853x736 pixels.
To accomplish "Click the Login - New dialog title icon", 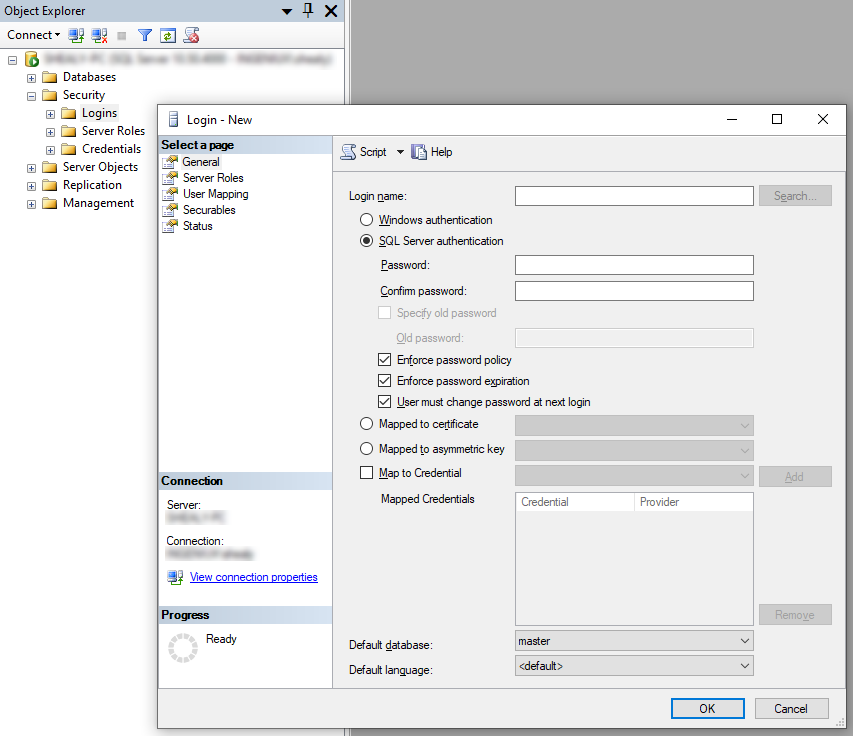I will (x=174, y=120).
